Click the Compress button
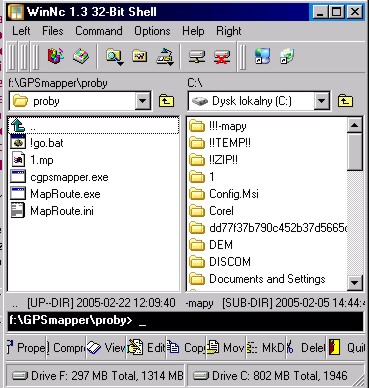The image size is (369, 388). pyautogui.click(x=66, y=348)
